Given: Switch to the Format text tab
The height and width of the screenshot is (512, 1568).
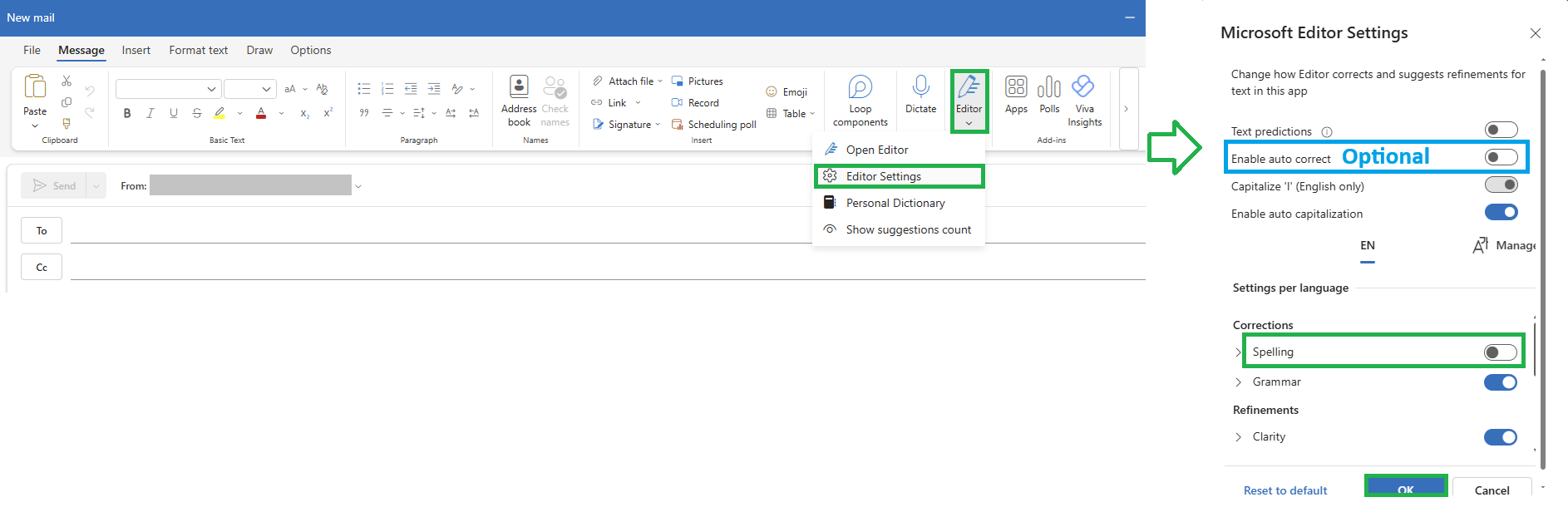Looking at the screenshot, I should click(199, 50).
